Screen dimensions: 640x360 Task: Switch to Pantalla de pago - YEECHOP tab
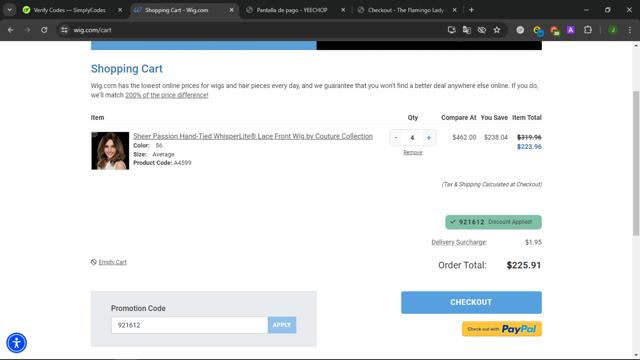(296, 10)
